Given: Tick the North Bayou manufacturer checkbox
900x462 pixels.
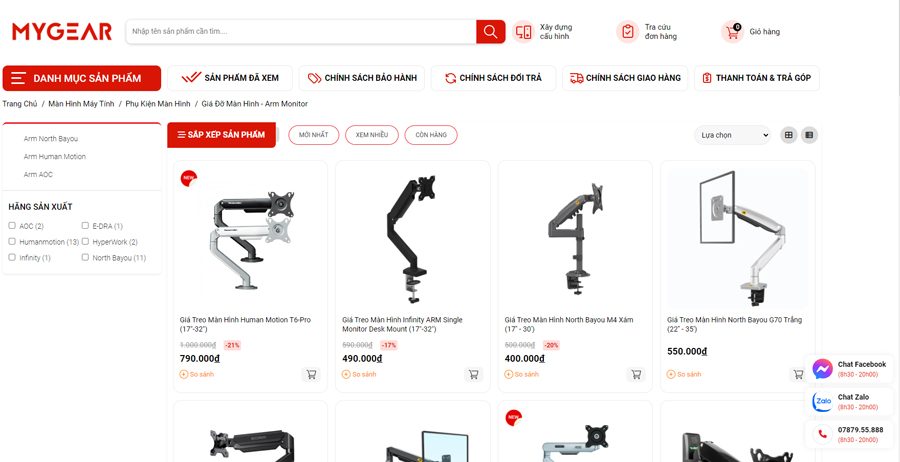Looking at the screenshot, I should [x=85, y=257].
